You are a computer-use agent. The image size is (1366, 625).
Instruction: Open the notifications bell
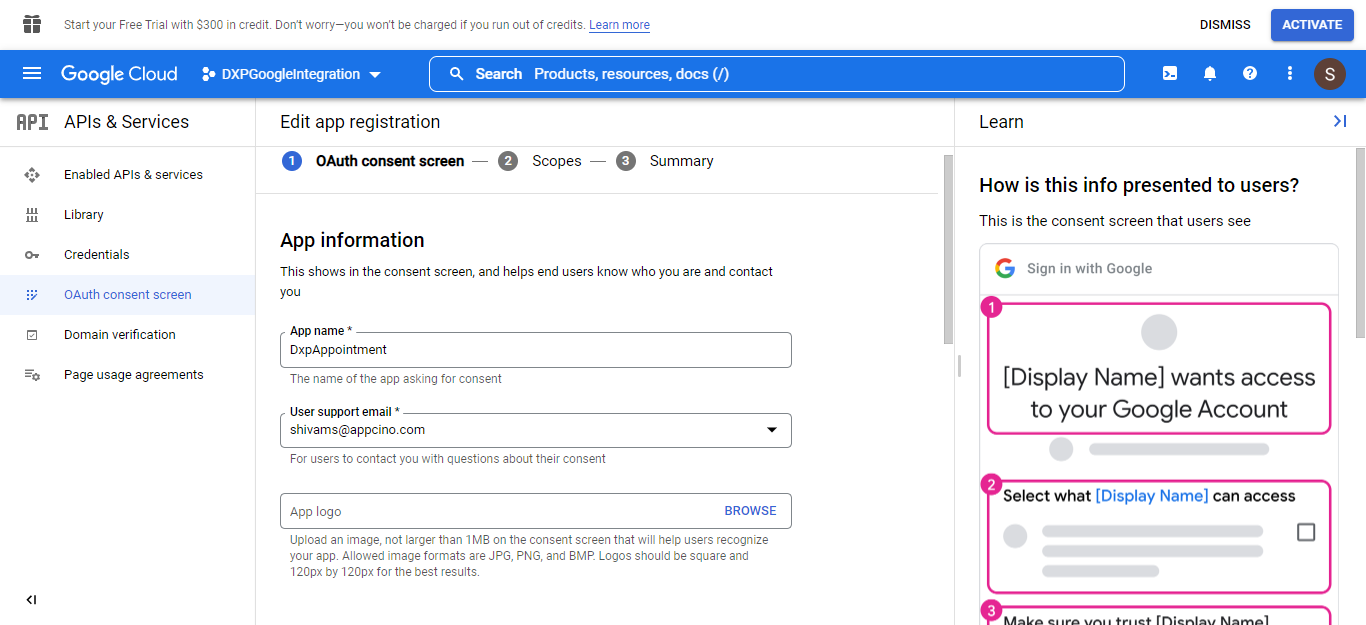click(x=1209, y=74)
